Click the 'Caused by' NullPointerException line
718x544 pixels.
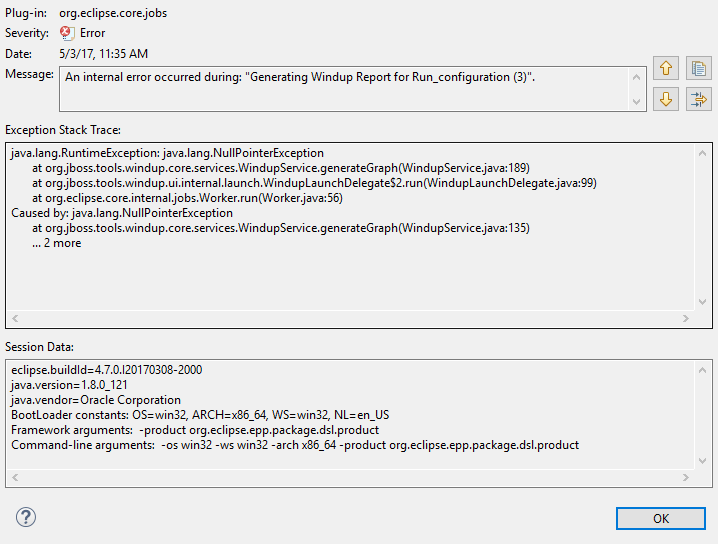[x=122, y=213]
